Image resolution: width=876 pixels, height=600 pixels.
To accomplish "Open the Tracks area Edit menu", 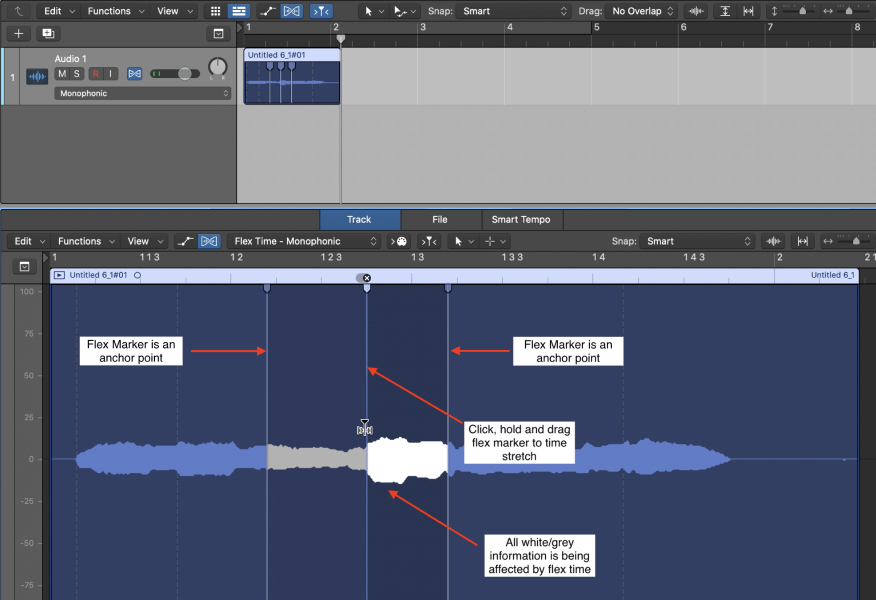I will click(x=60, y=11).
